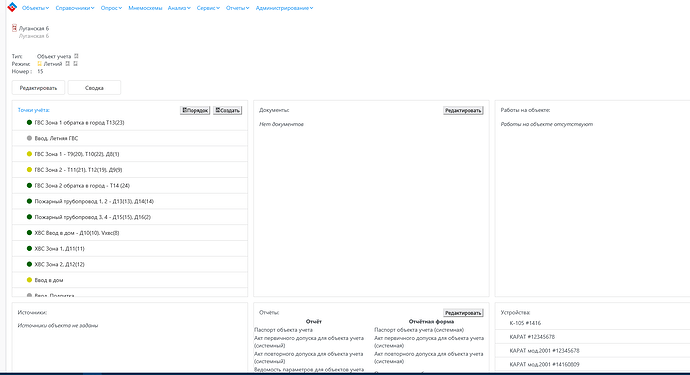Open the Отчеты menu dropdown
This screenshot has height=375, width=690.
tap(238, 8)
